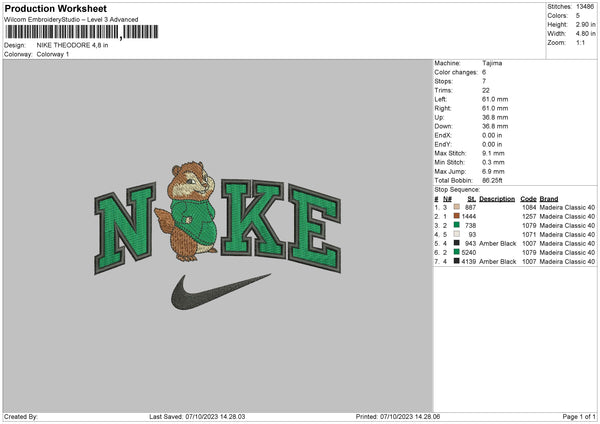
Task: Pick the green swatch beside stitch count 5240
Action: pyautogui.click(x=457, y=252)
